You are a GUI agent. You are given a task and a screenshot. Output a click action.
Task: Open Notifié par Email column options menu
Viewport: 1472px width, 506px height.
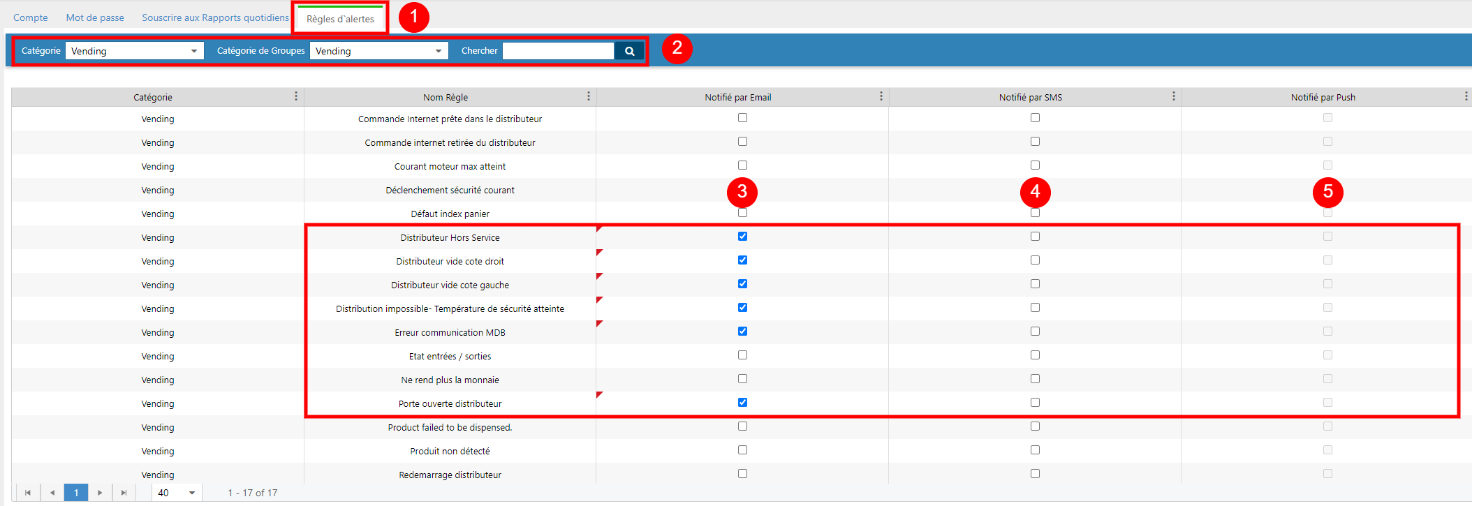pyautogui.click(x=881, y=97)
